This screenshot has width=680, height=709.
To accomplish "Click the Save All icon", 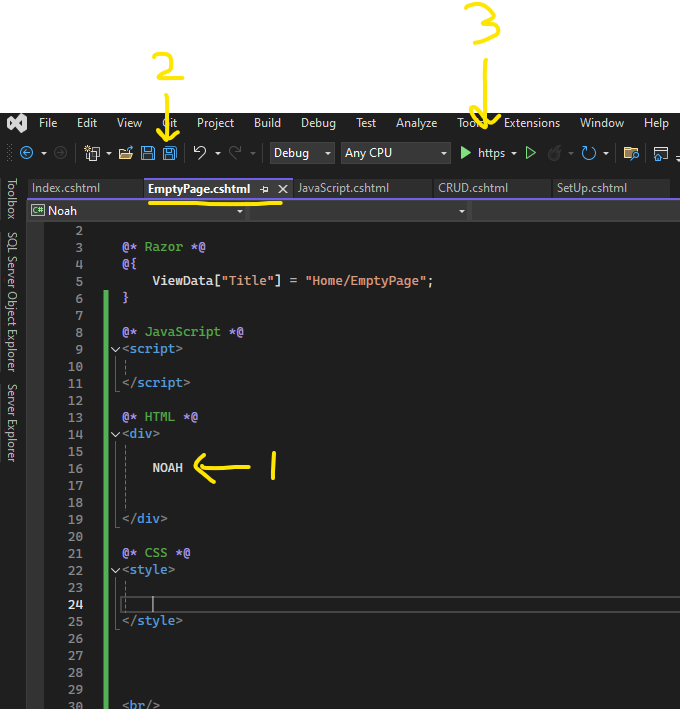I will coord(170,153).
